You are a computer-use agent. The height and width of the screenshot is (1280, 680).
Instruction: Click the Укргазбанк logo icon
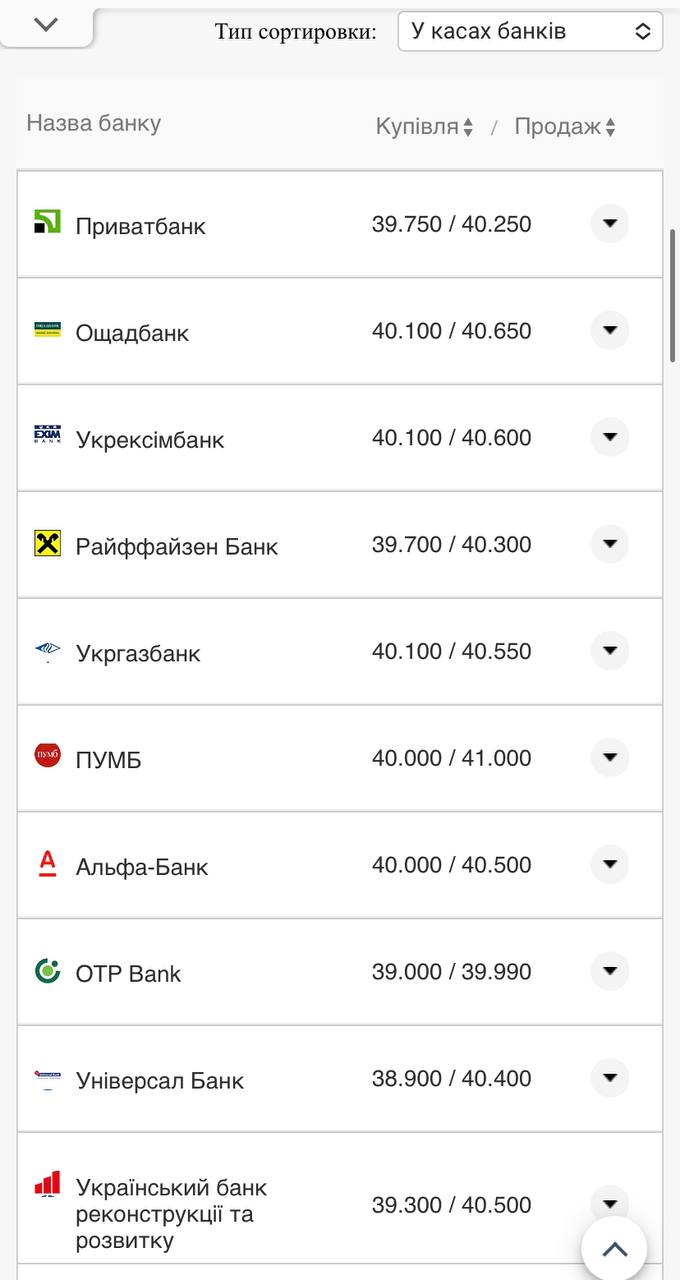coord(47,651)
